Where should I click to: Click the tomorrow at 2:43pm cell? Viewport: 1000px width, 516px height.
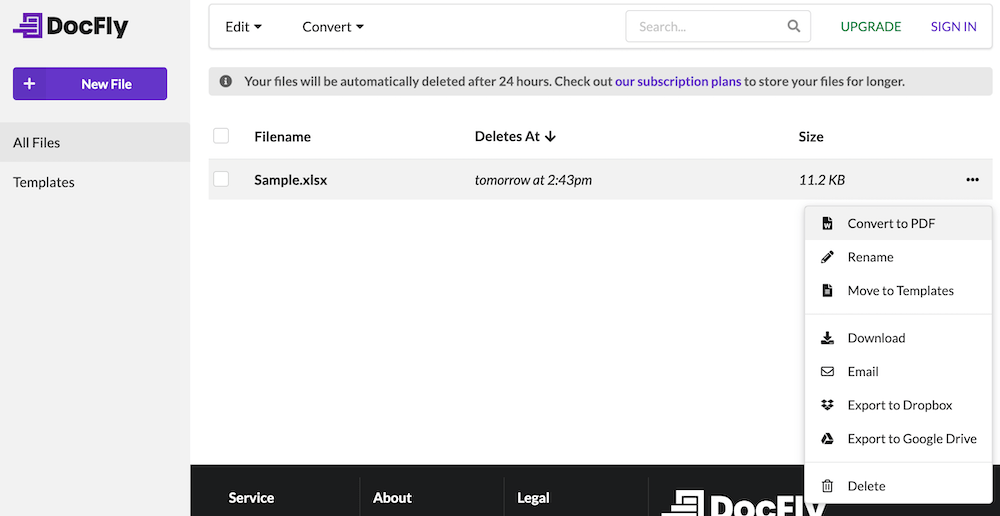click(533, 180)
